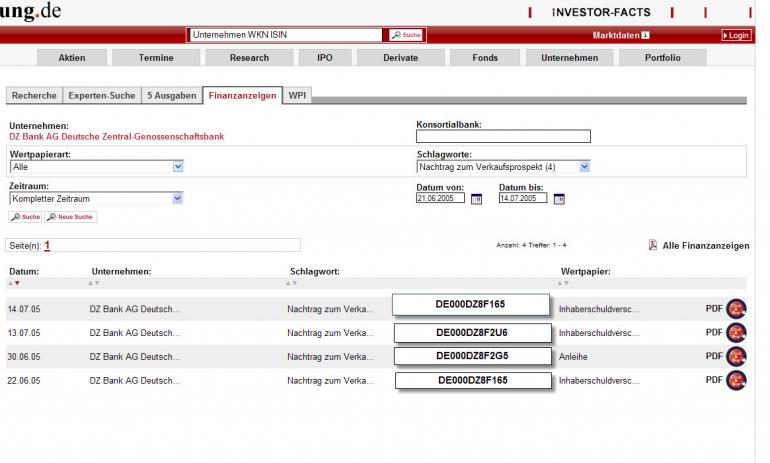
Task: Click the Marktdaten info icon
Action: pos(645,35)
